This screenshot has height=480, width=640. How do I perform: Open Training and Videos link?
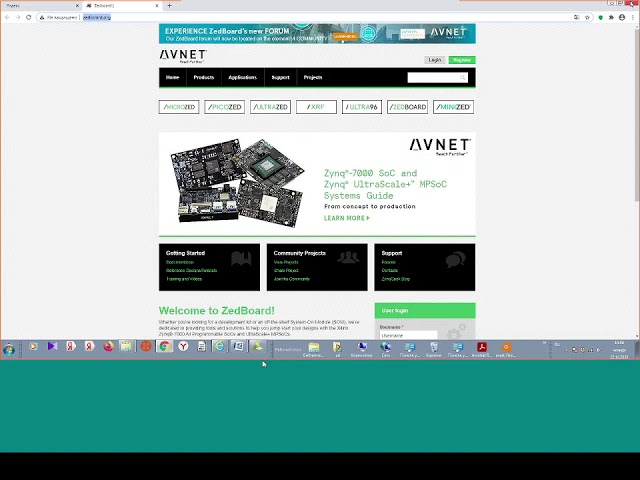coord(184,279)
